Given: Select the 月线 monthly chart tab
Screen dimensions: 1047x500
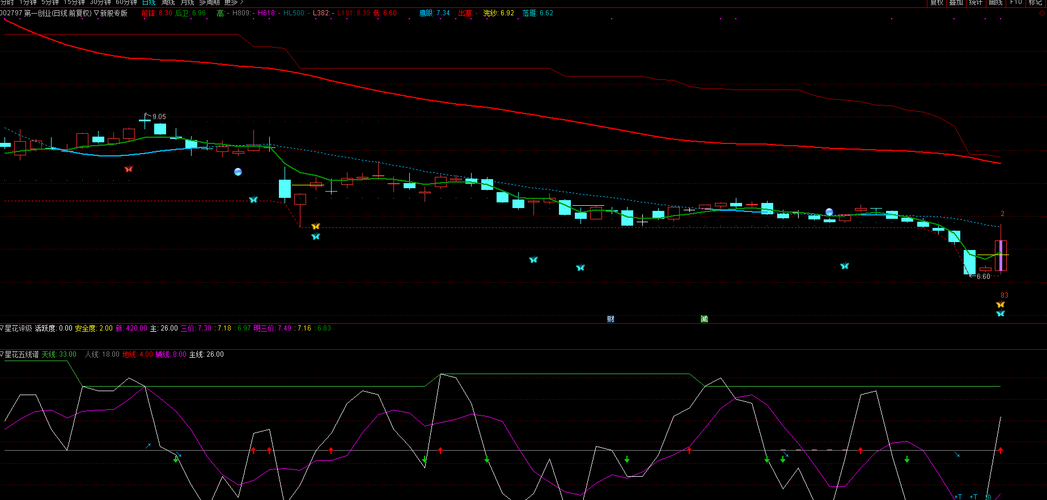Looking at the screenshot, I should point(187,3).
